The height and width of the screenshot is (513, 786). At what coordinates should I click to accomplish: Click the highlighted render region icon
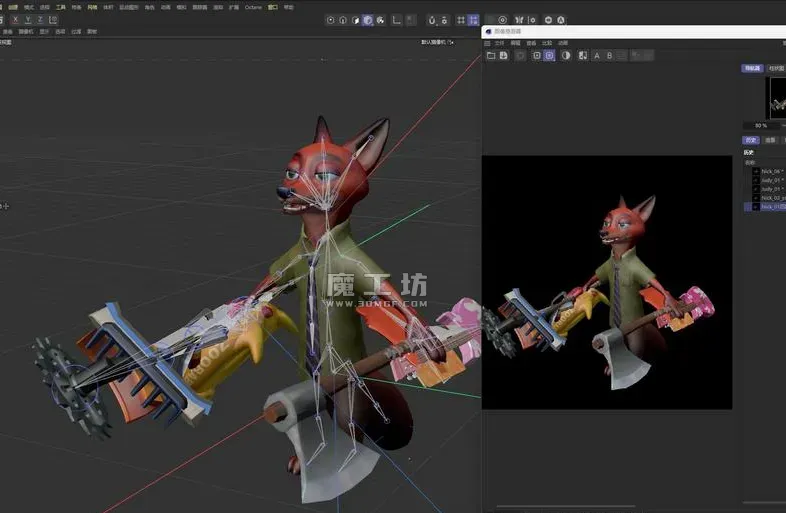tap(550, 56)
